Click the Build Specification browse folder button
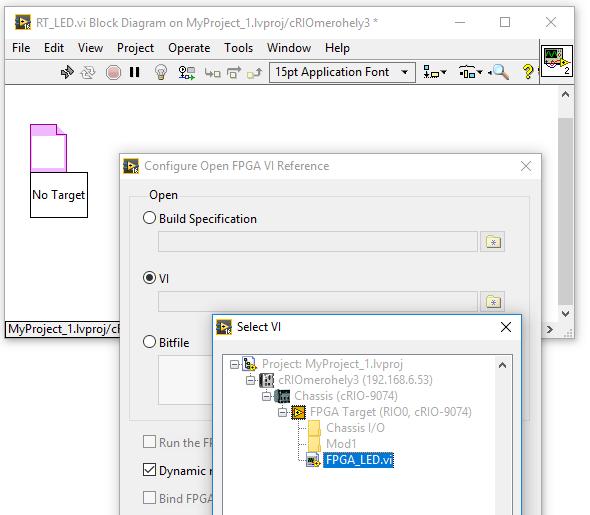Viewport: 590px width, 515px height. pos(493,242)
